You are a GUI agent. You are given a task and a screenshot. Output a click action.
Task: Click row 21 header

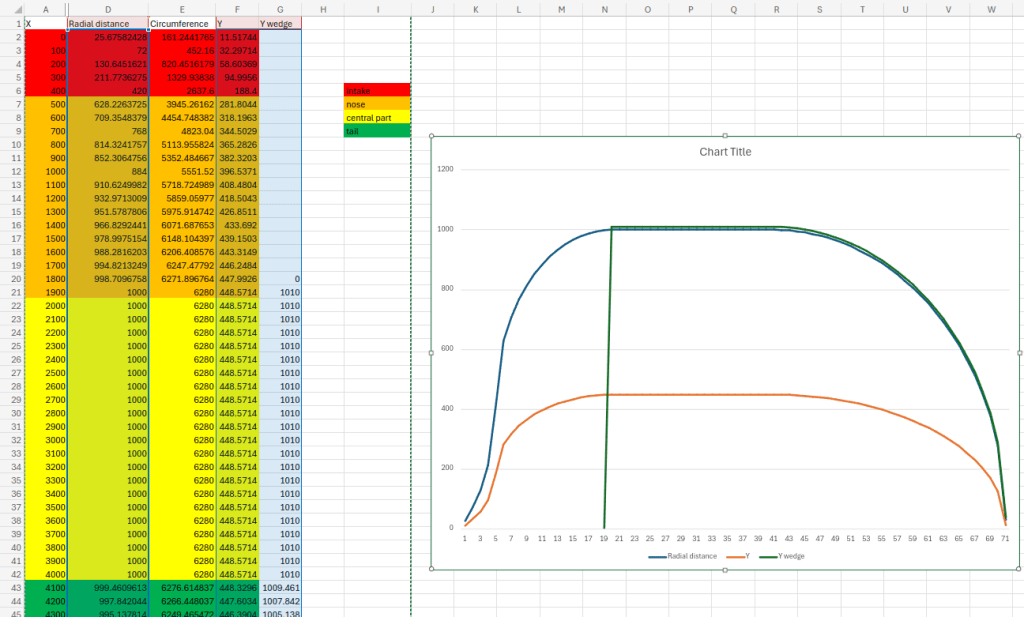pyautogui.click(x=11, y=292)
